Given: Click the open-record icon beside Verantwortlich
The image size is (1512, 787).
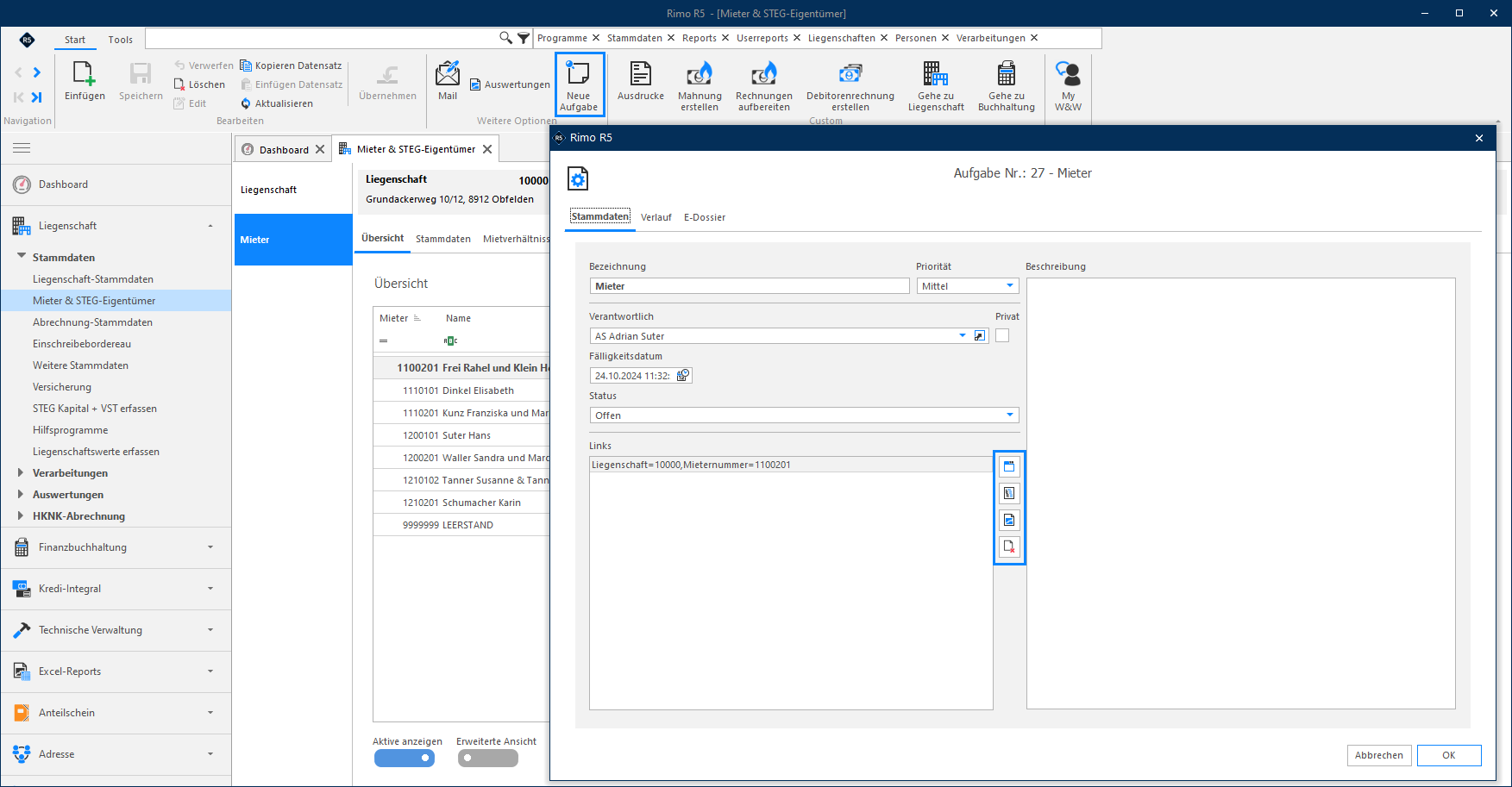Looking at the screenshot, I should tap(980, 335).
